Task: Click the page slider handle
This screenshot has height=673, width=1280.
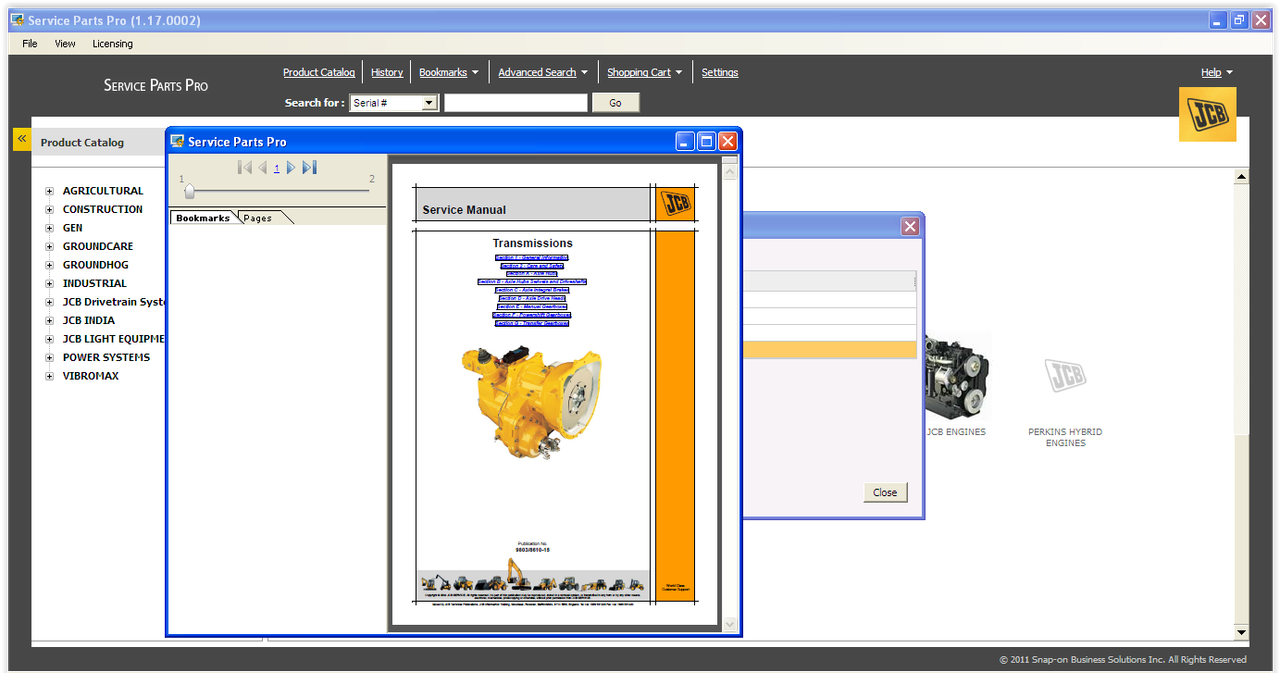Action: 189,191
